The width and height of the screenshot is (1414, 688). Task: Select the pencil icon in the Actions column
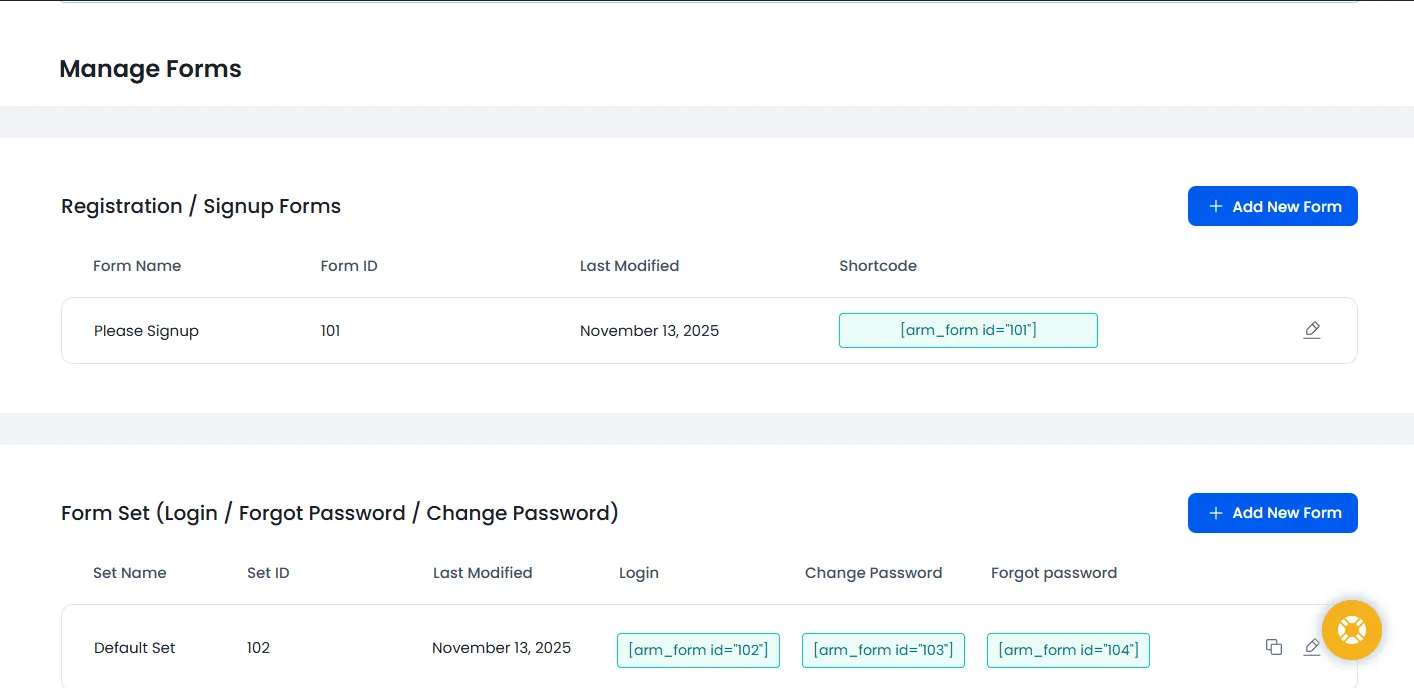[1312, 330]
